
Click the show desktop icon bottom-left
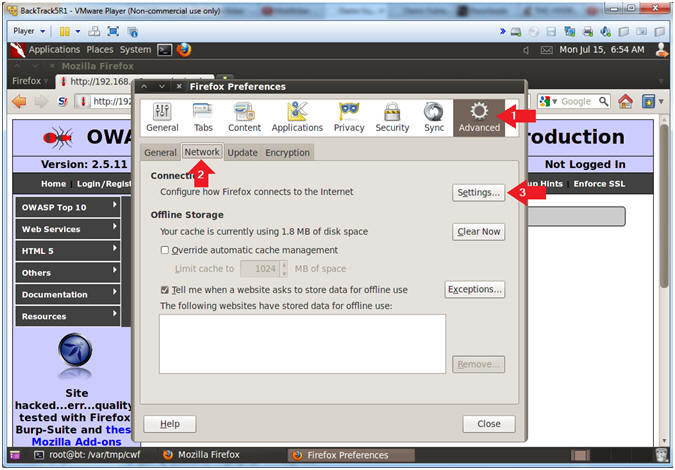point(15,455)
